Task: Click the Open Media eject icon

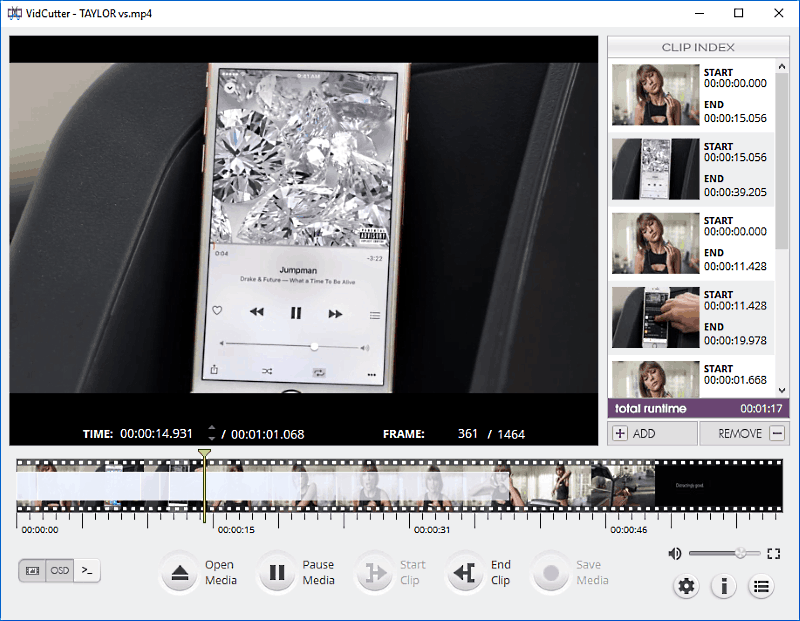Action: pos(180,573)
